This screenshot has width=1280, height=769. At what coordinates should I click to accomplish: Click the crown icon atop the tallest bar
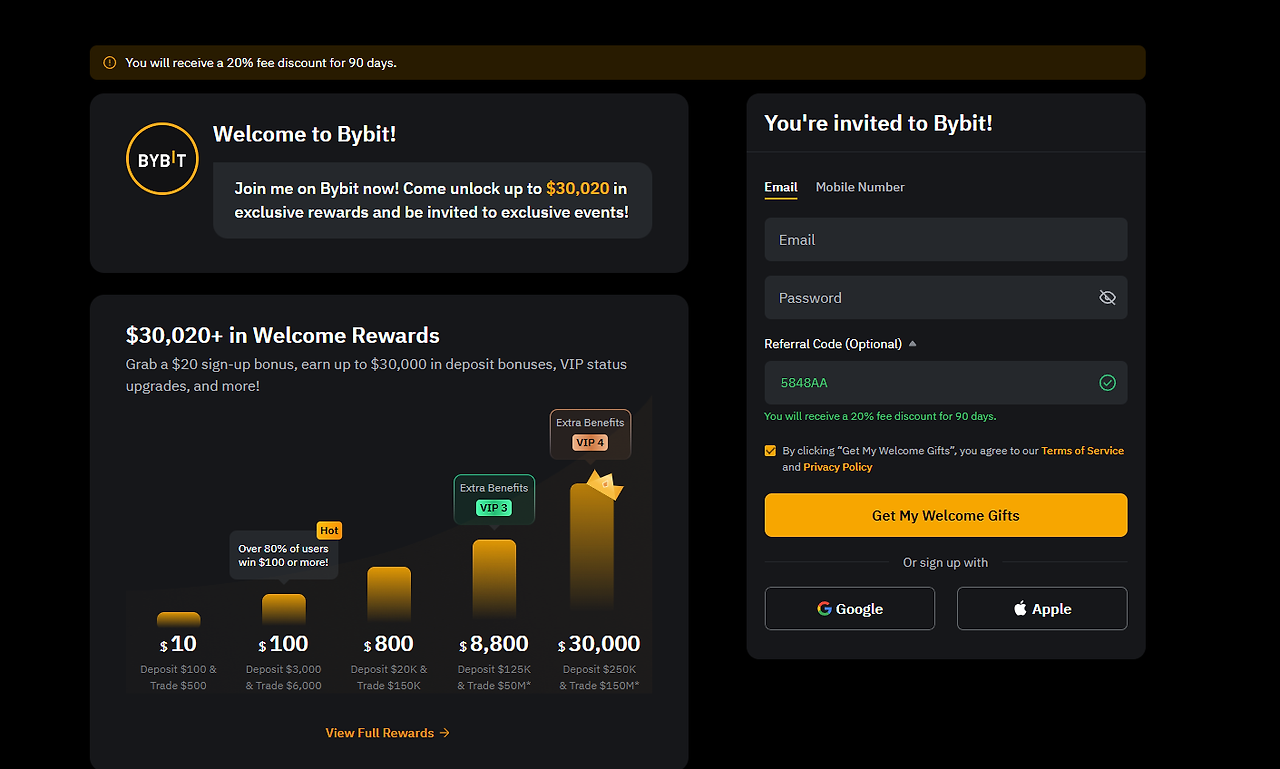pos(604,485)
